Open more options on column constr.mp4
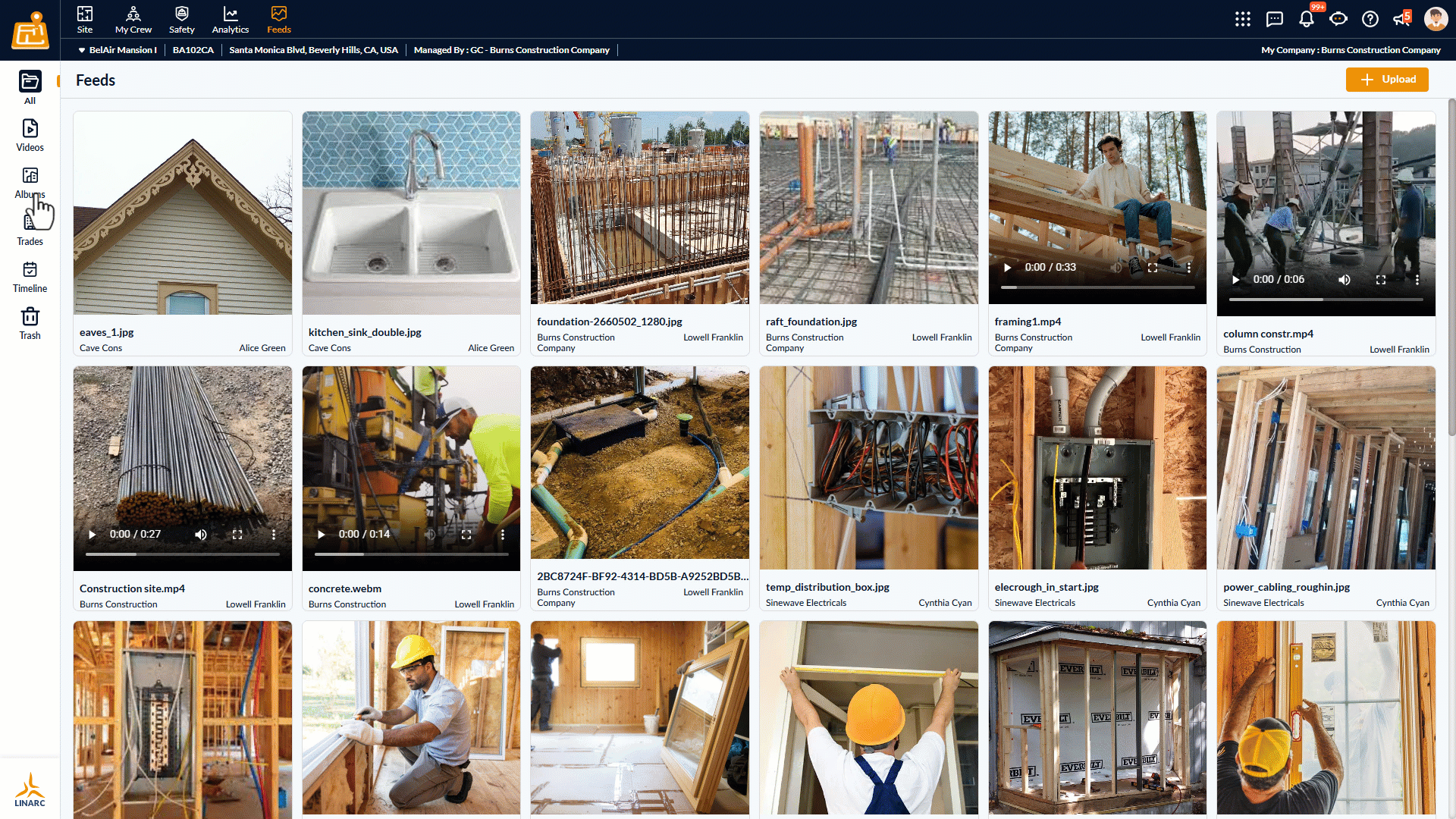Screen dimensions: 1456x819 (x=1417, y=280)
